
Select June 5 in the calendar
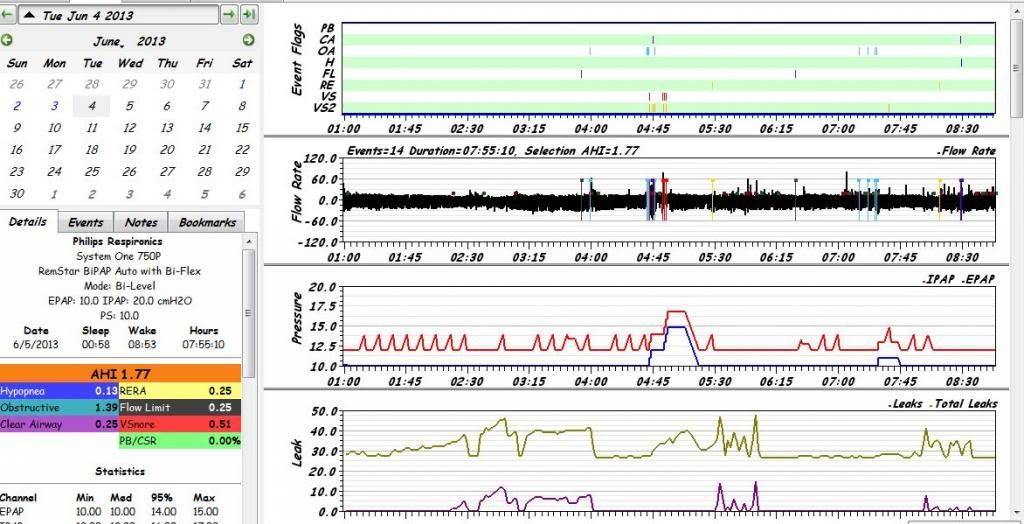point(129,106)
